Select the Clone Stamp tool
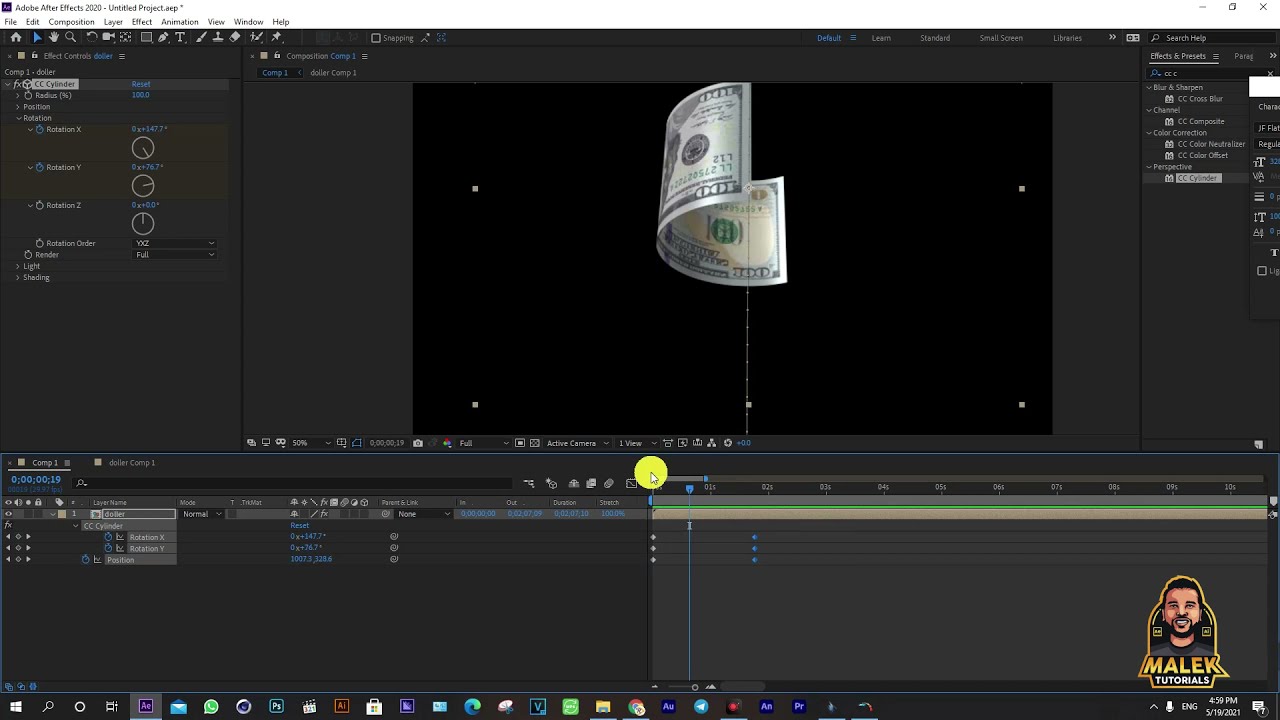 (217, 38)
